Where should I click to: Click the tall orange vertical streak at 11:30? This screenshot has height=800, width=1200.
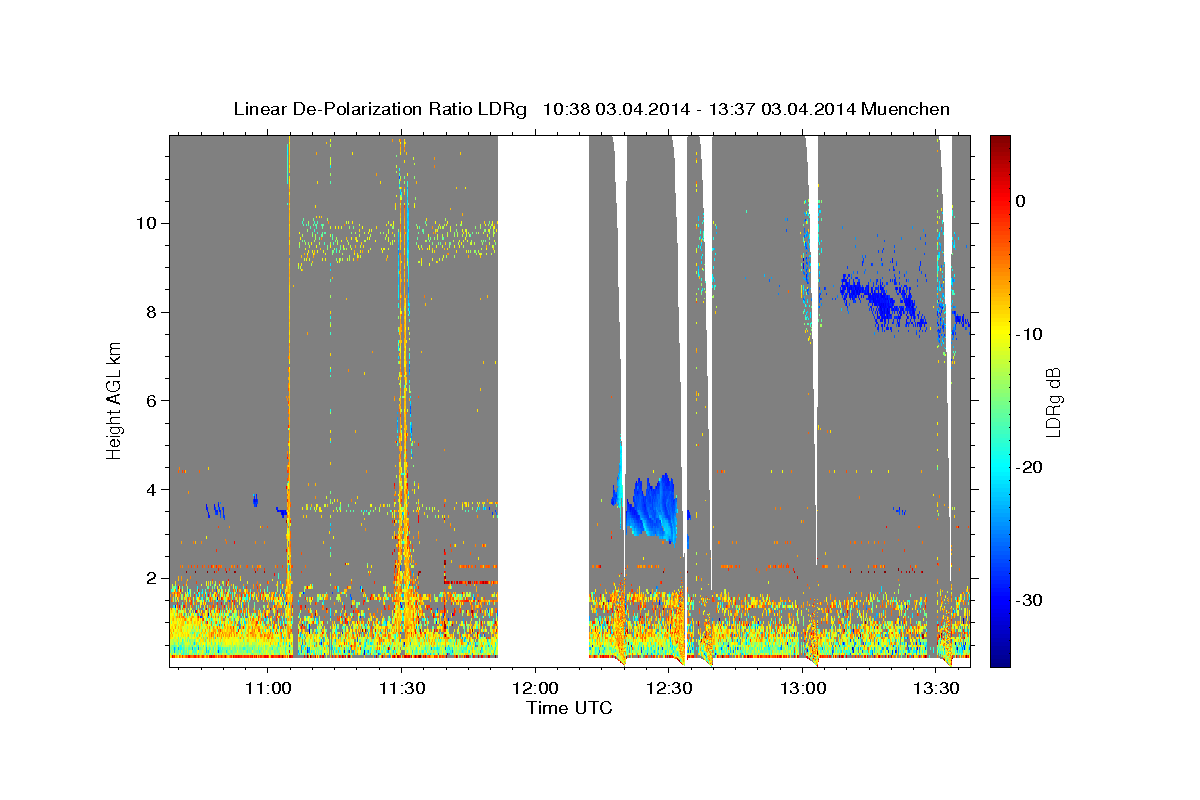point(403,400)
